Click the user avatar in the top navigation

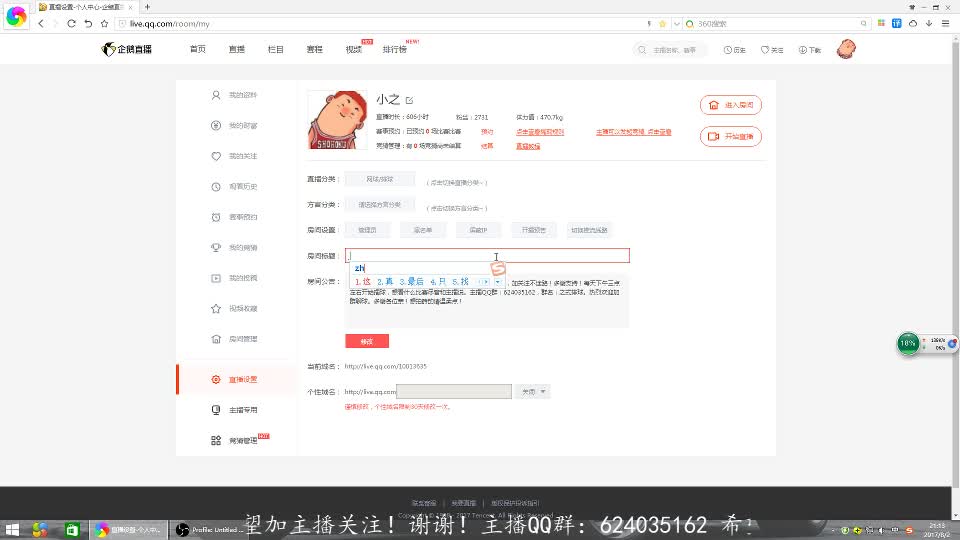pyautogui.click(x=846, y=49)
